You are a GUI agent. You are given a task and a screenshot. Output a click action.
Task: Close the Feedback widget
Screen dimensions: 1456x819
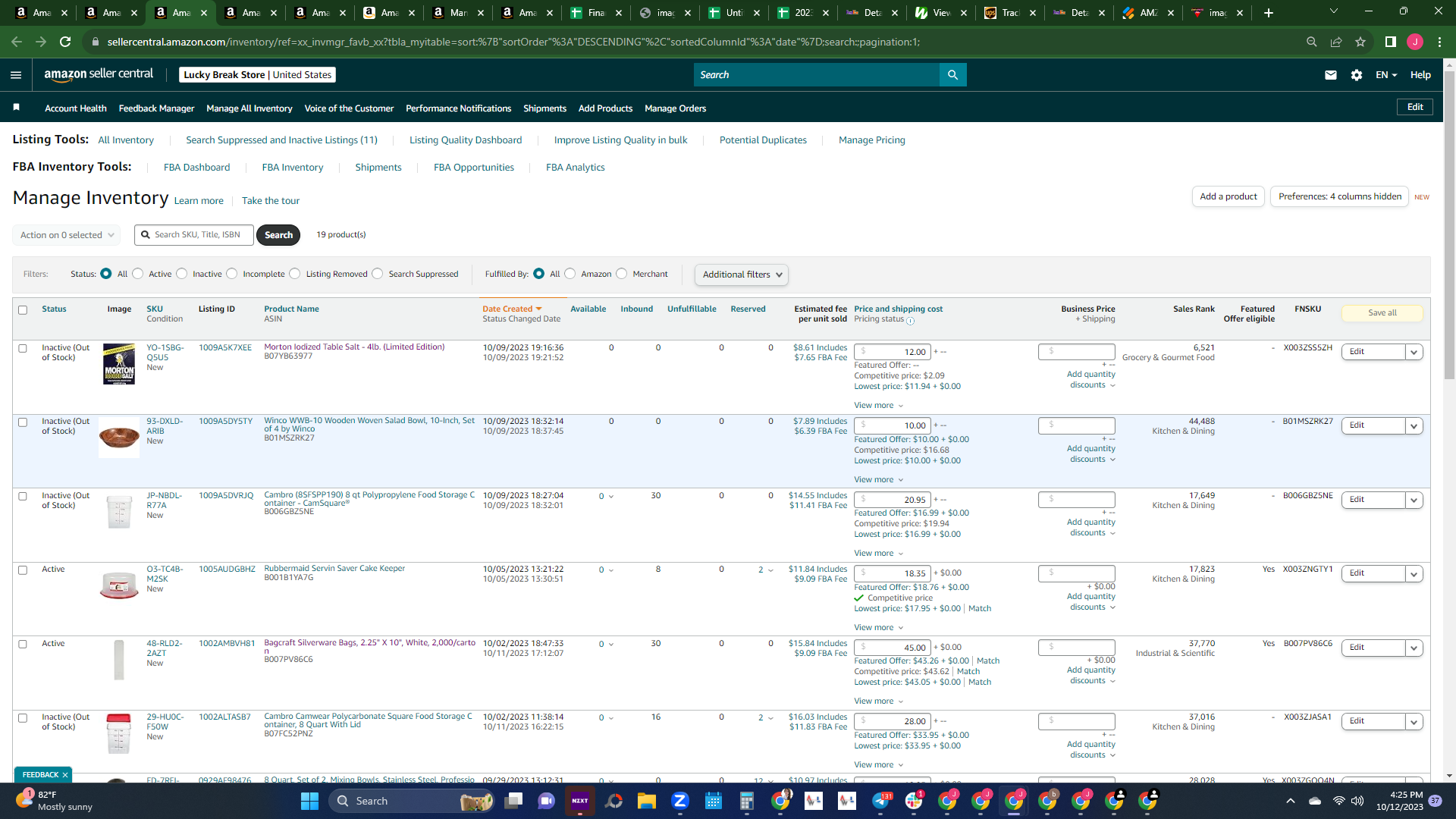(65, 775)
